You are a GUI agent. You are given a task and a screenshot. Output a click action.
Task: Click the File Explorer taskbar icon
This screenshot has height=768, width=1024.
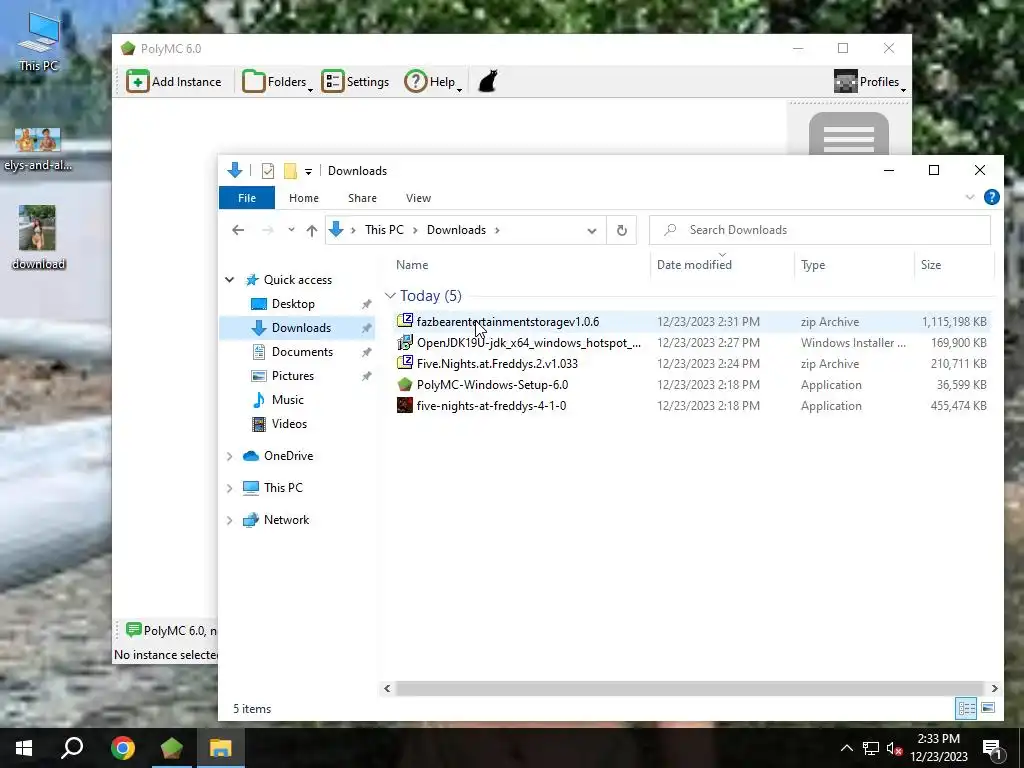click(220, 748)
